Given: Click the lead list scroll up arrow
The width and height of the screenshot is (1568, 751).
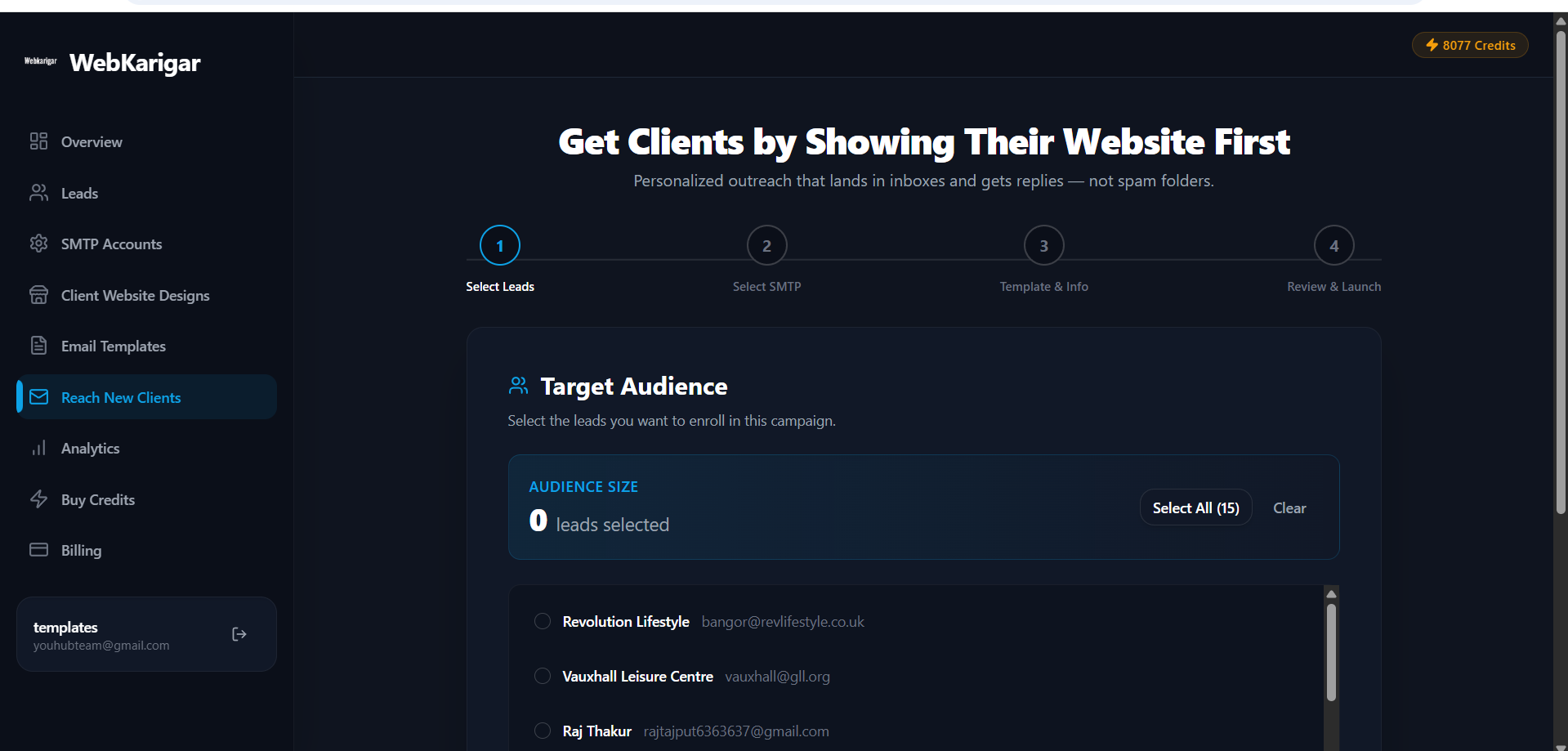Looking at the screenshot, I should pyautogui.click(x=1331, y=594).
